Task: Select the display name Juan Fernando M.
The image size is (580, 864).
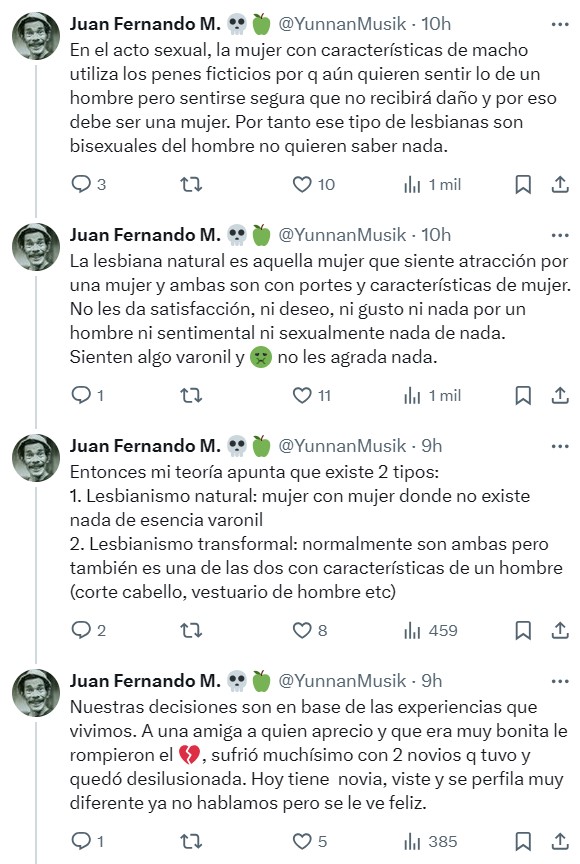Action: pos(139,18)
